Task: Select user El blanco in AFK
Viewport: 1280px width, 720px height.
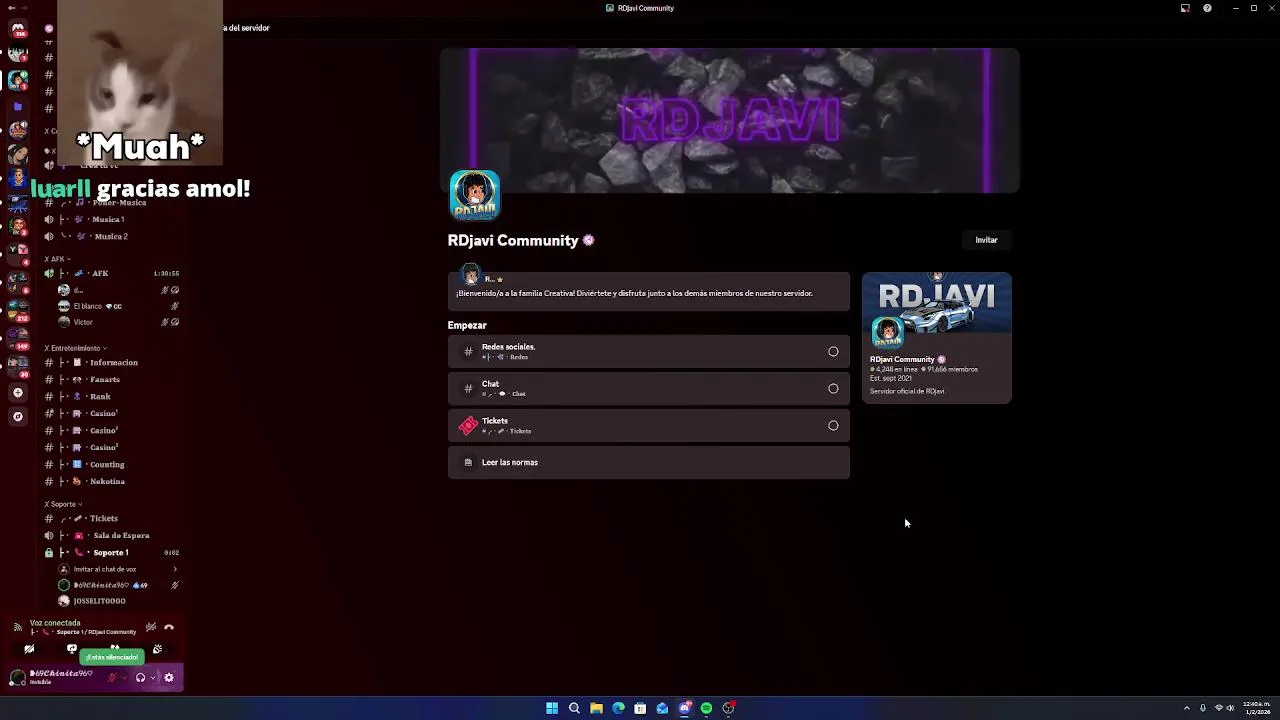Action: (x=120, y=306)
